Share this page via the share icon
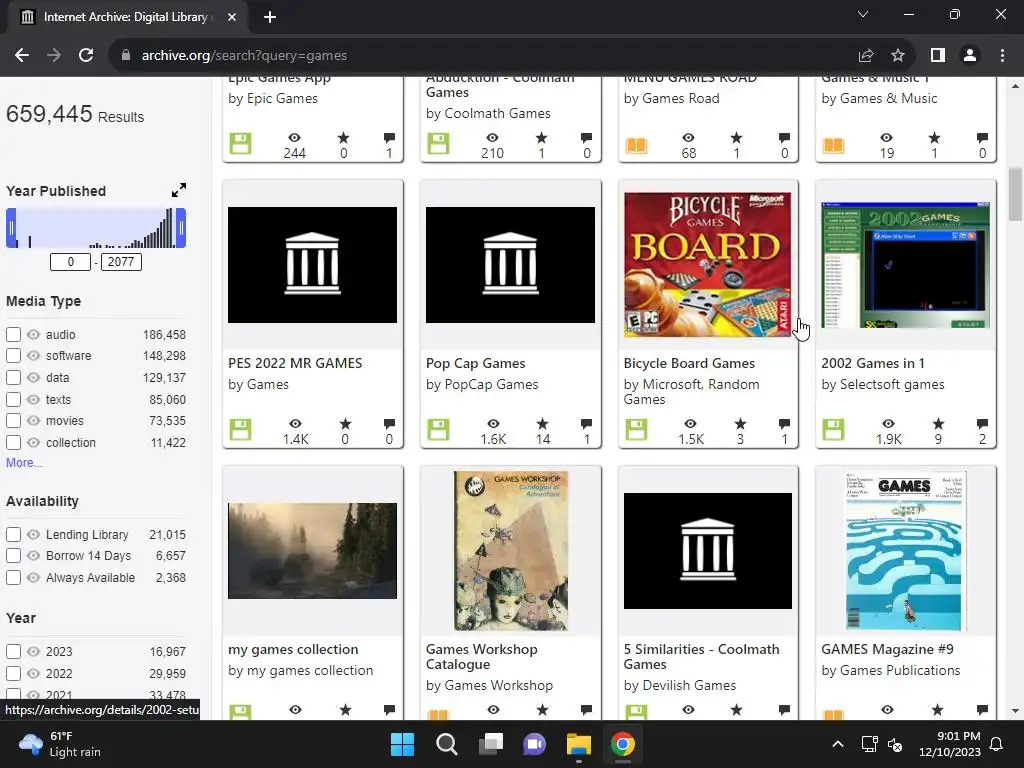Screen dimensions: 1024x768 point(866,56)
